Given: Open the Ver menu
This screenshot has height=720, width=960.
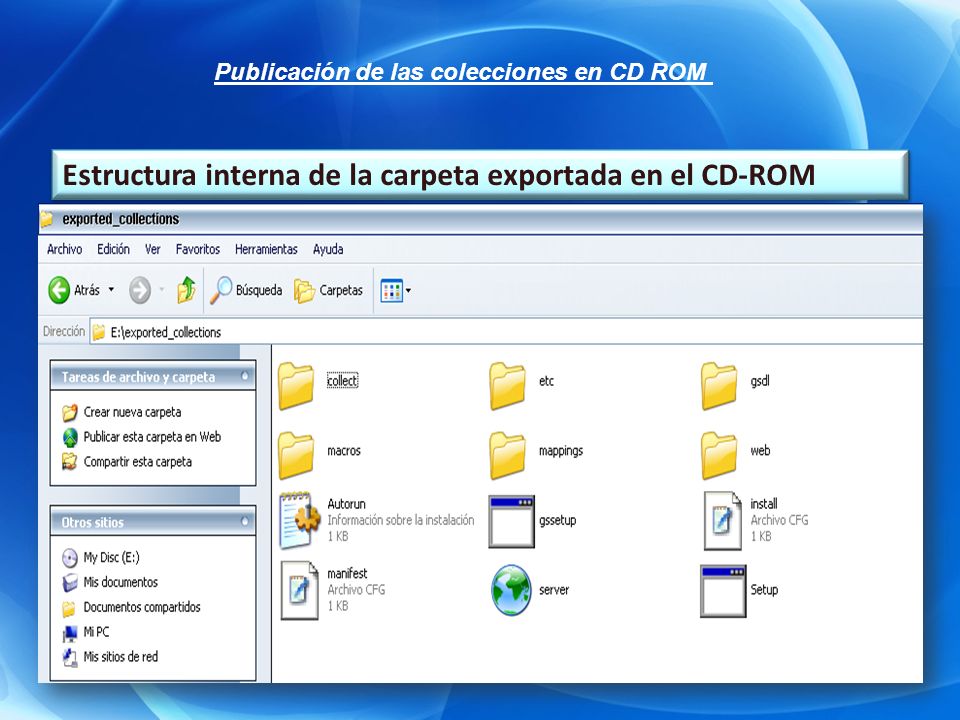Looking at the screenshot, I should [152, 249].
